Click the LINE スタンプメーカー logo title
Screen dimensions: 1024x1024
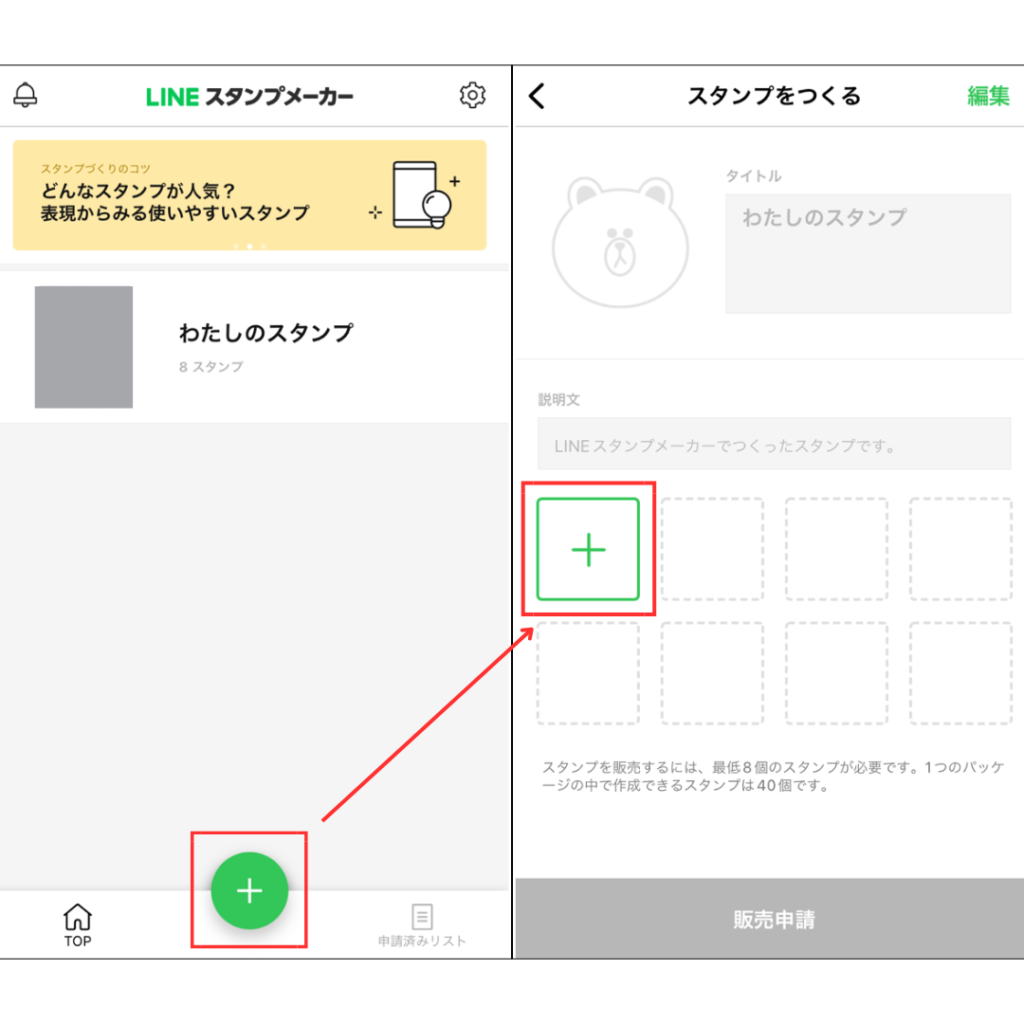249,97
